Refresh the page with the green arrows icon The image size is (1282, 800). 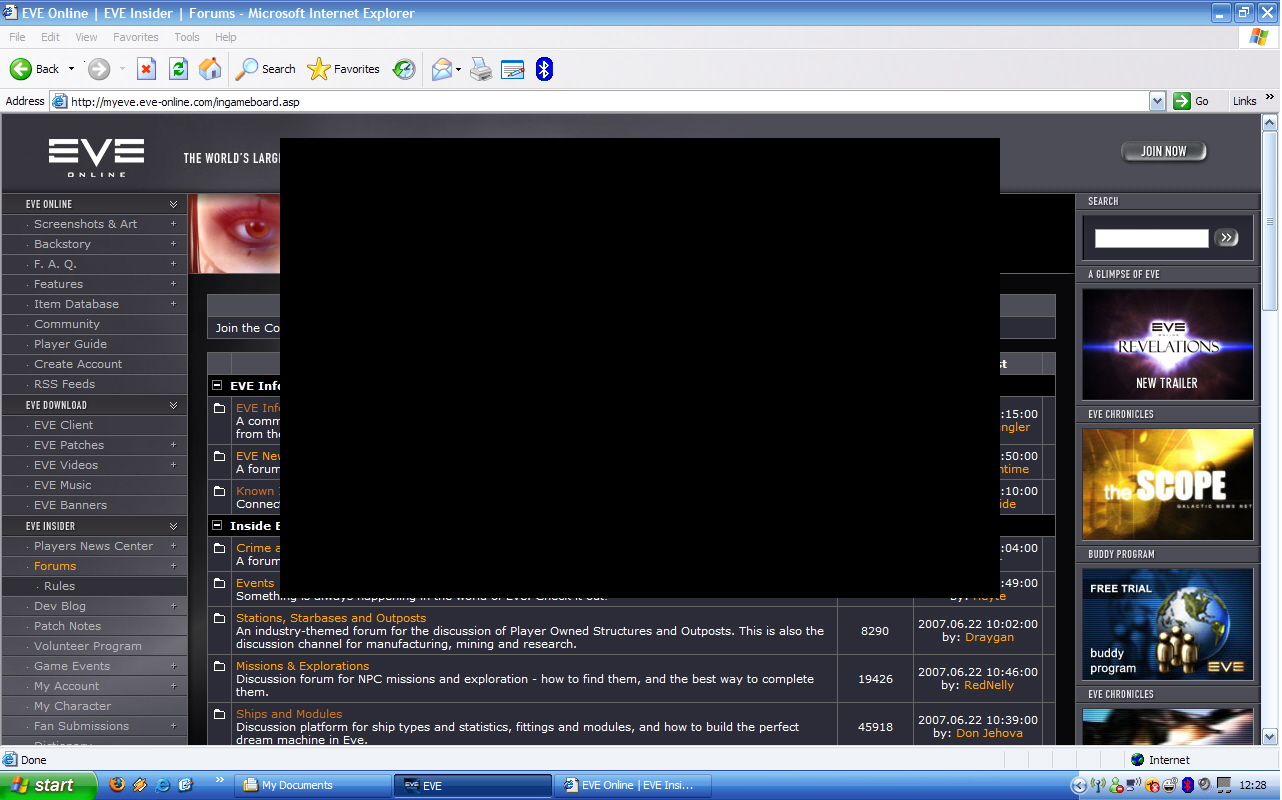click(178, 69)
